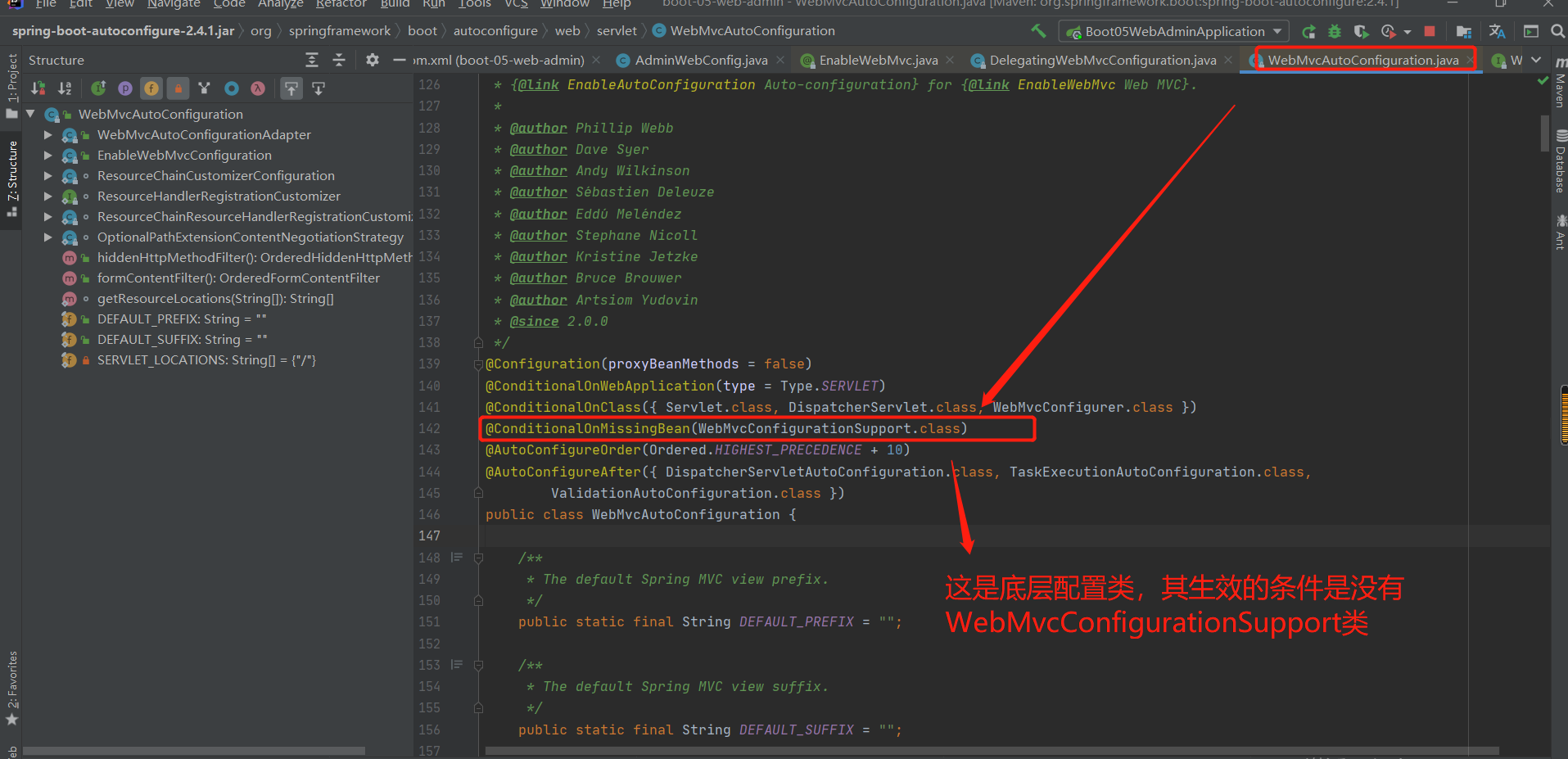1568x759 pixels.
Task: Rerun the application
Action: tap(1308, 31)
